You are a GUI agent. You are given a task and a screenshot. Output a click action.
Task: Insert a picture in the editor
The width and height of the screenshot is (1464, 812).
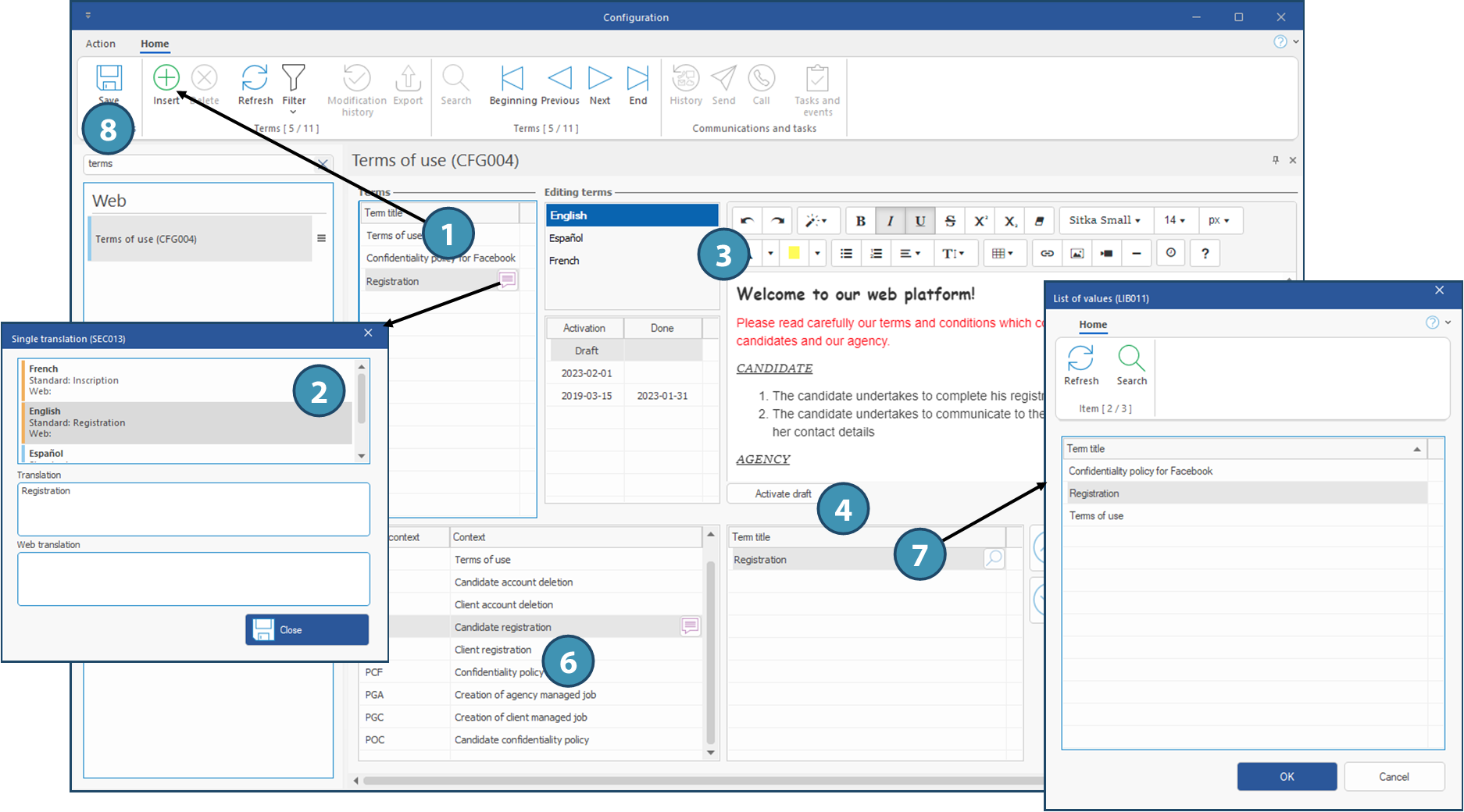coord(1077,253)
